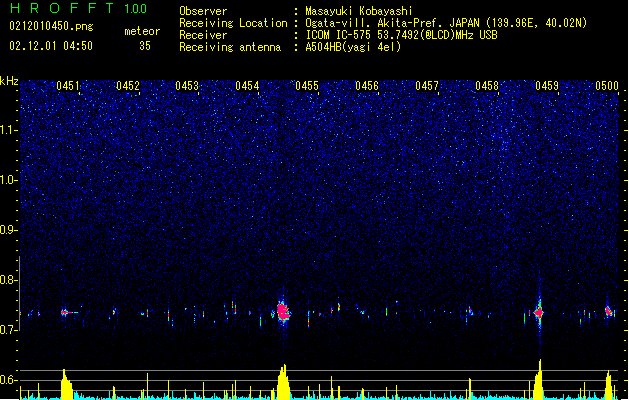This screenshot has height=400, width=629.
Task: Click the A504HB(yagi 4el) antenna text
Action: (x=353, y=47)
